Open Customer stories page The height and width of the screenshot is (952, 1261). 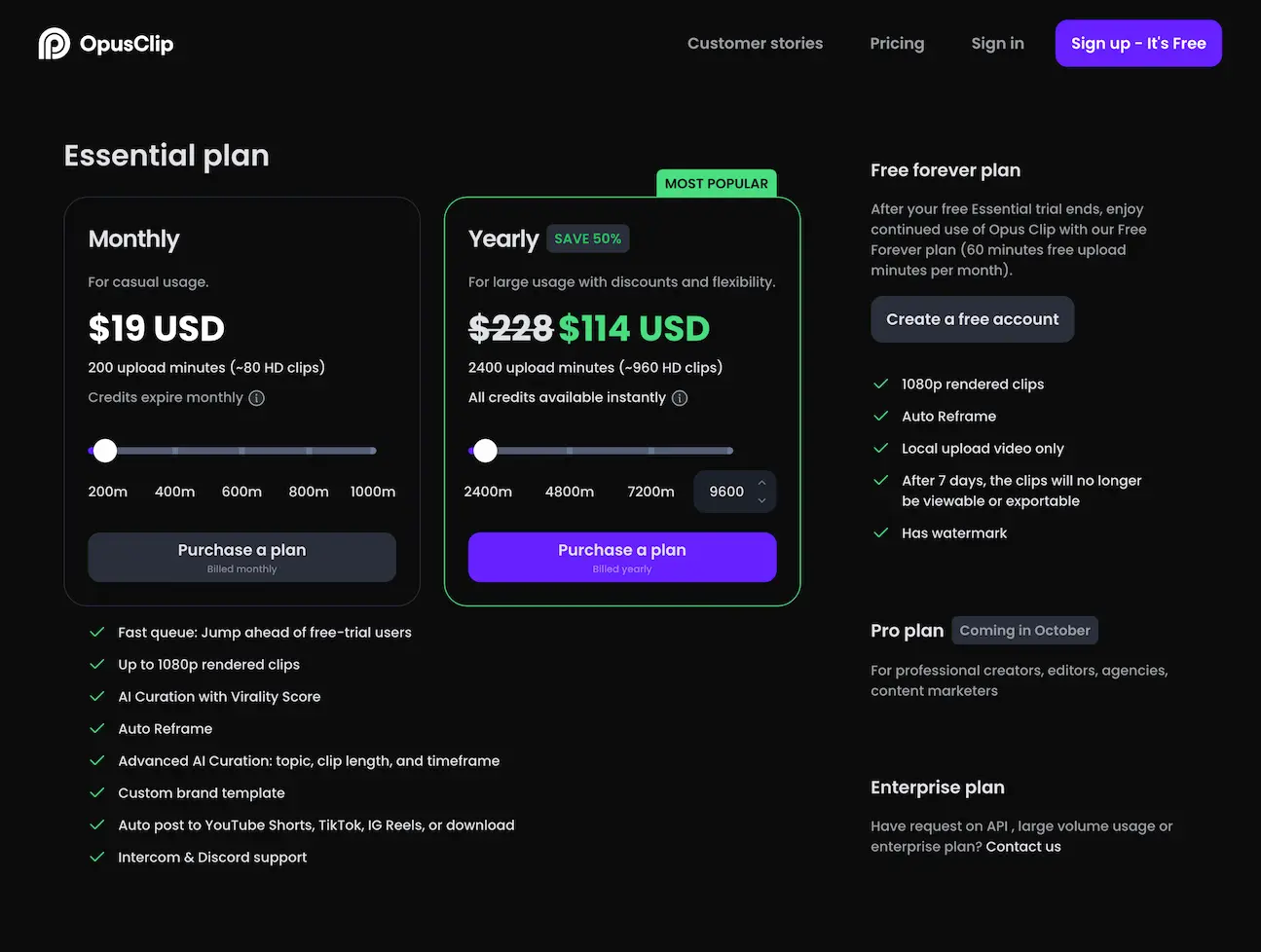click(755, 44)
